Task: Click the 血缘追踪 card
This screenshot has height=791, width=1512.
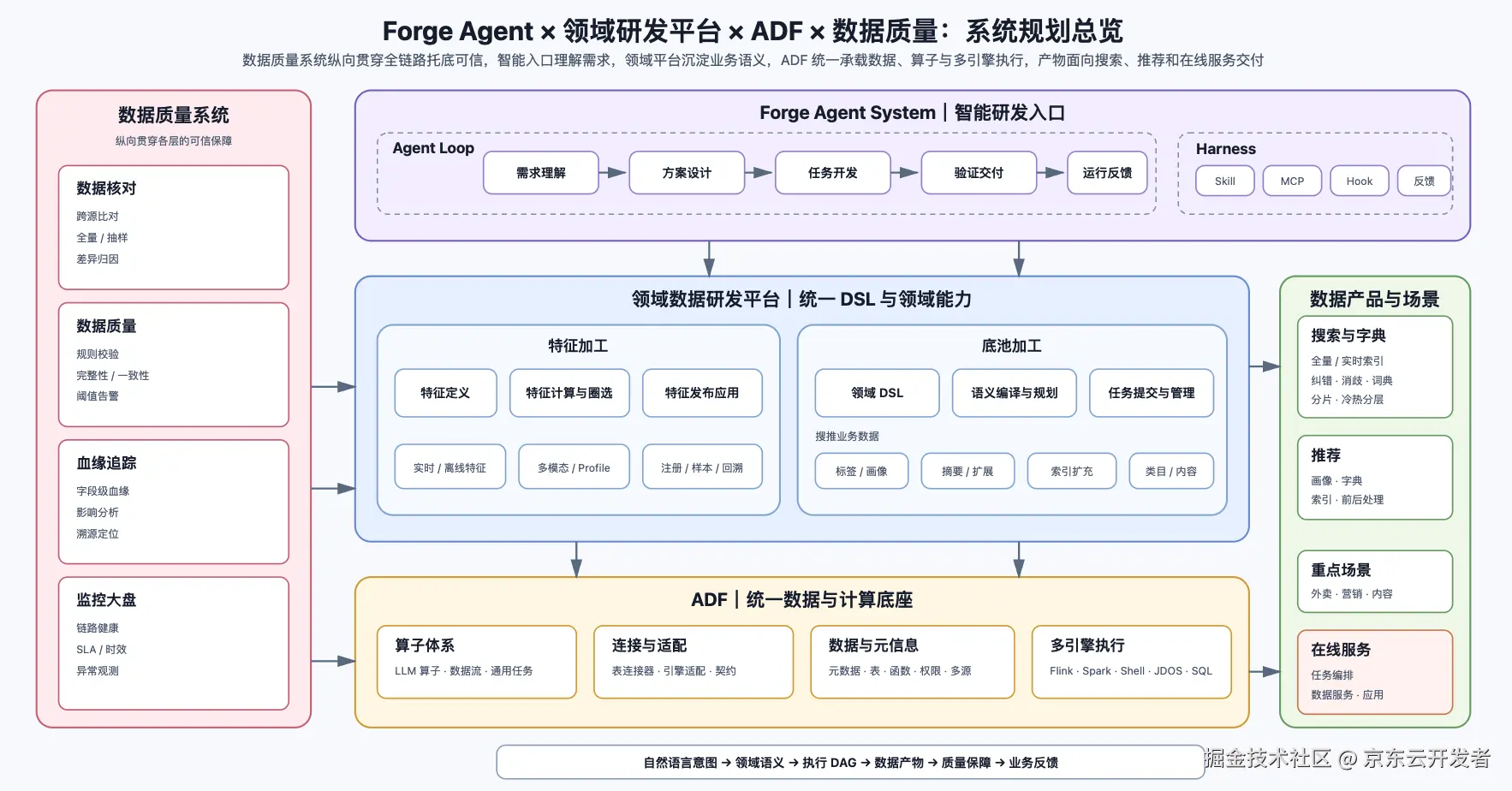Action: click(174, 502)
